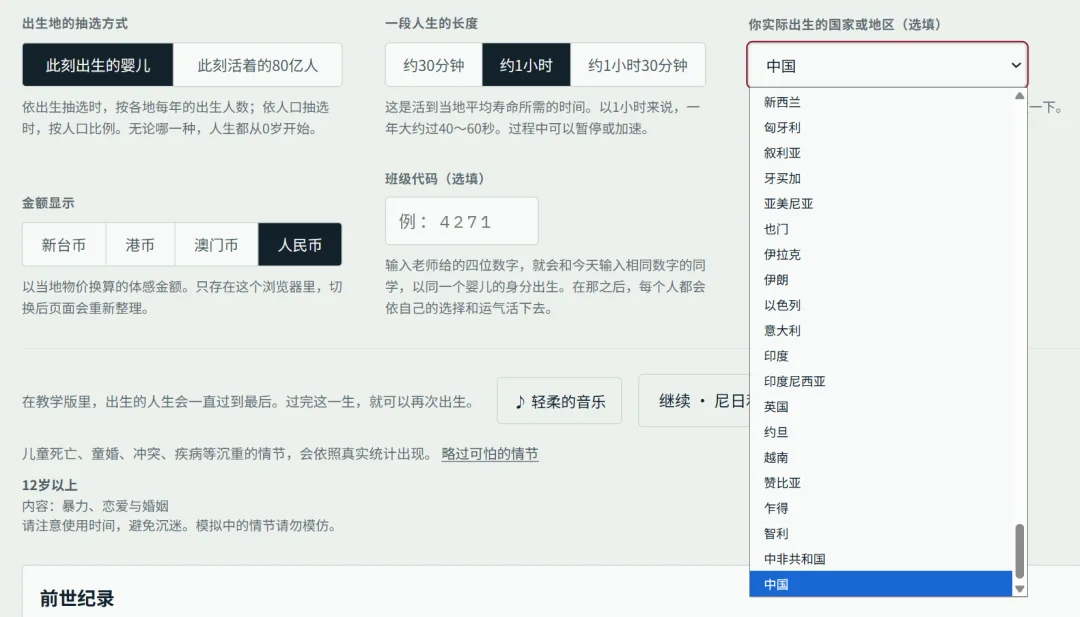Click the 继续 button
Viewport: 1080px width, 617px height.
694,401
